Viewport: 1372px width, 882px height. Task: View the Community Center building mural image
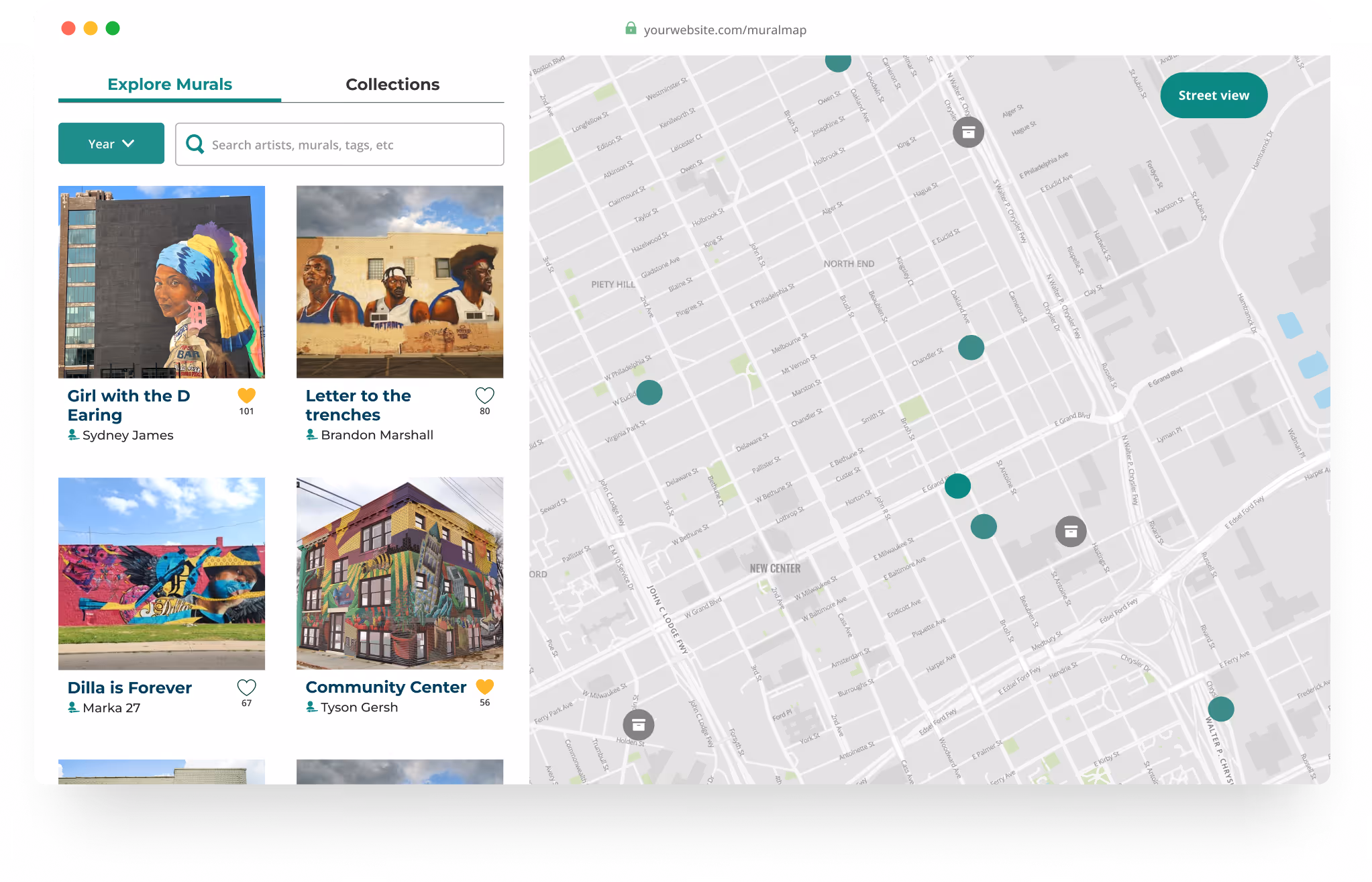(x=400, y=574)
